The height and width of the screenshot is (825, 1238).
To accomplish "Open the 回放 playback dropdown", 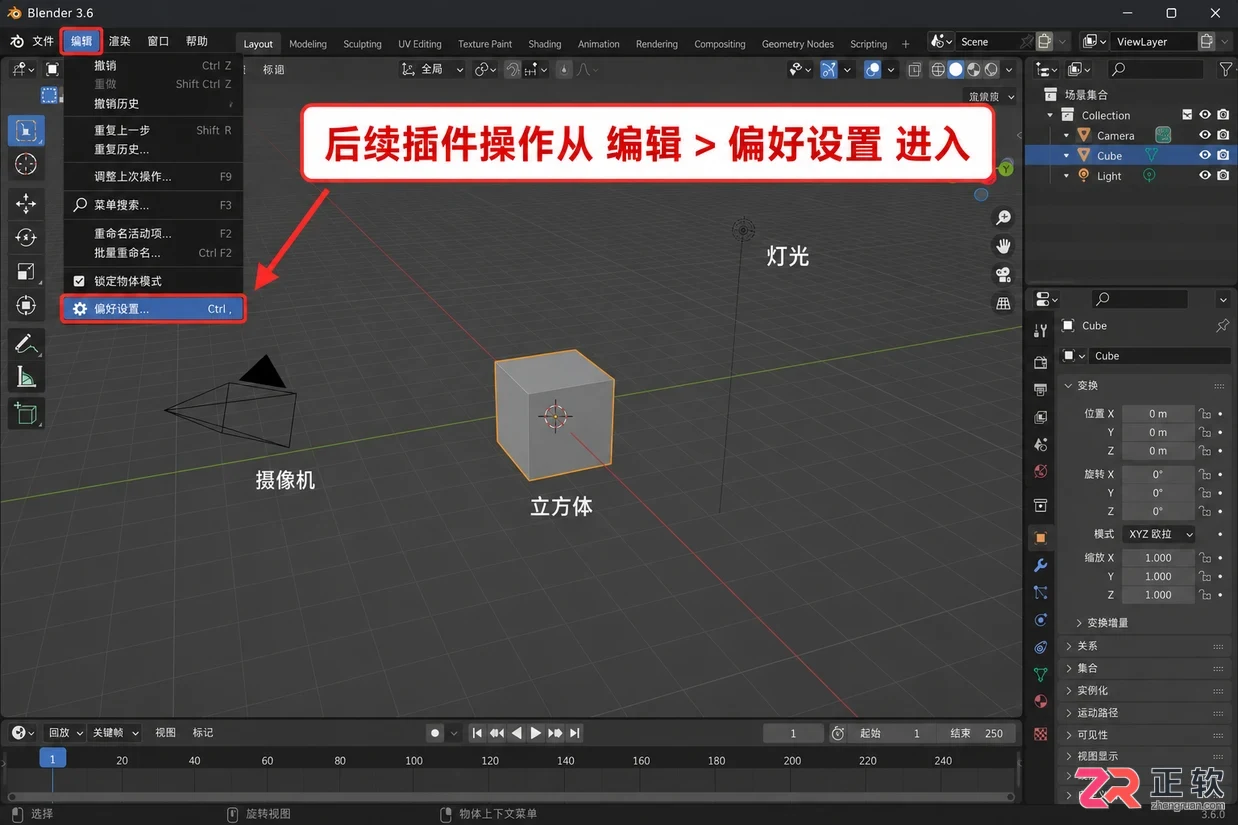I will tap(64, 733).
